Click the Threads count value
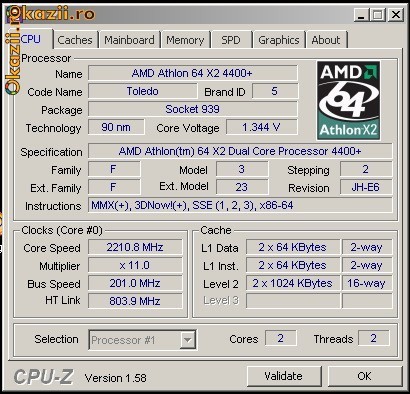 pyautogui.click(x=374, y=338)
